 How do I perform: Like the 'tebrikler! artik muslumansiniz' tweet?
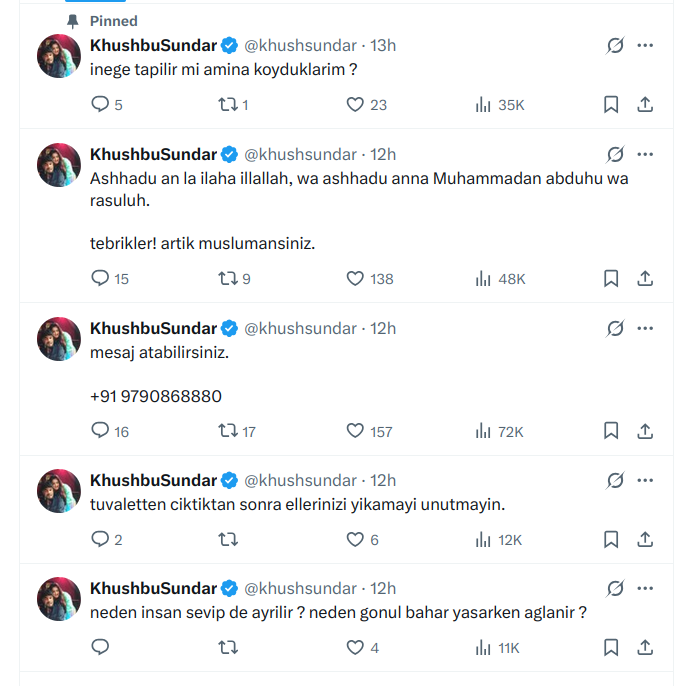[355, 279]
